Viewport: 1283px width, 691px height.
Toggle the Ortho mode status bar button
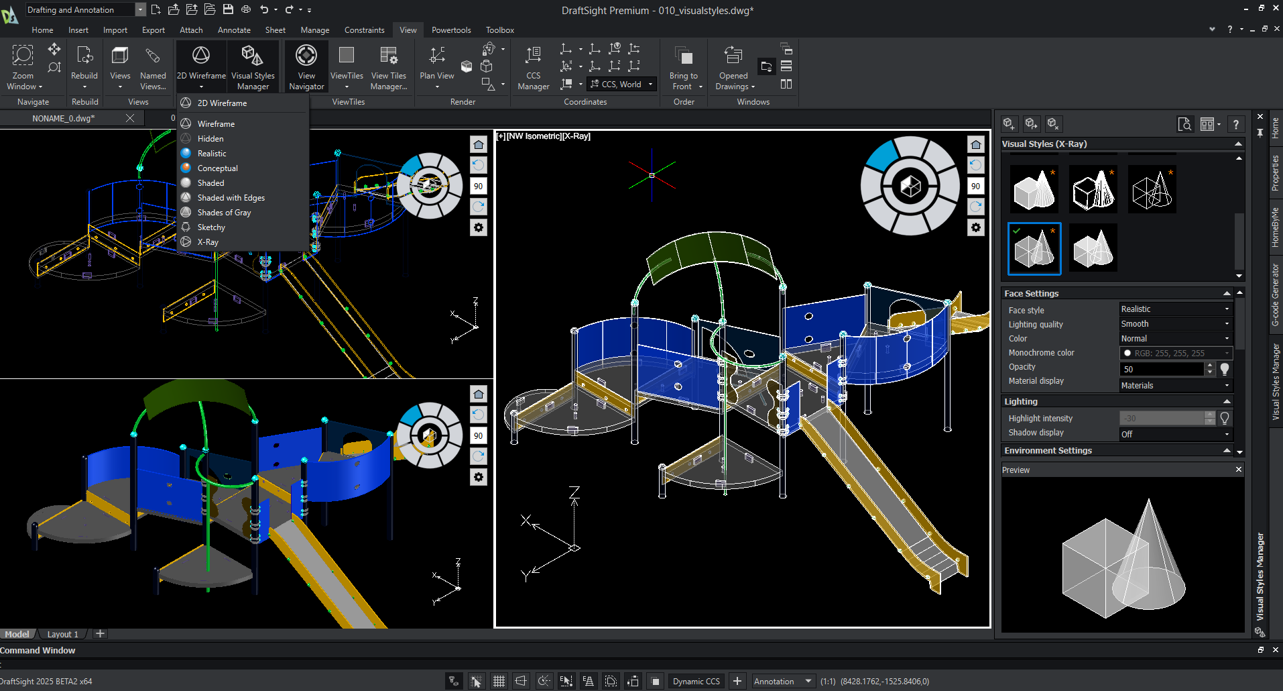[x=521, y=681]
